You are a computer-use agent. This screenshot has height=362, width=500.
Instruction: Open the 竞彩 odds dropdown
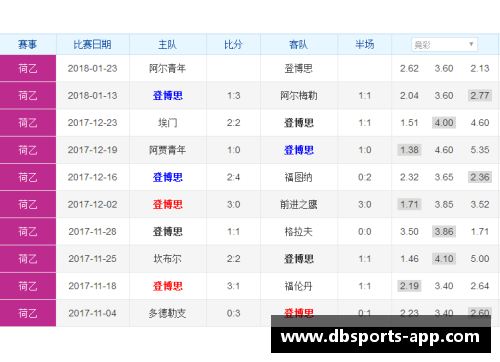coord(444,44)
